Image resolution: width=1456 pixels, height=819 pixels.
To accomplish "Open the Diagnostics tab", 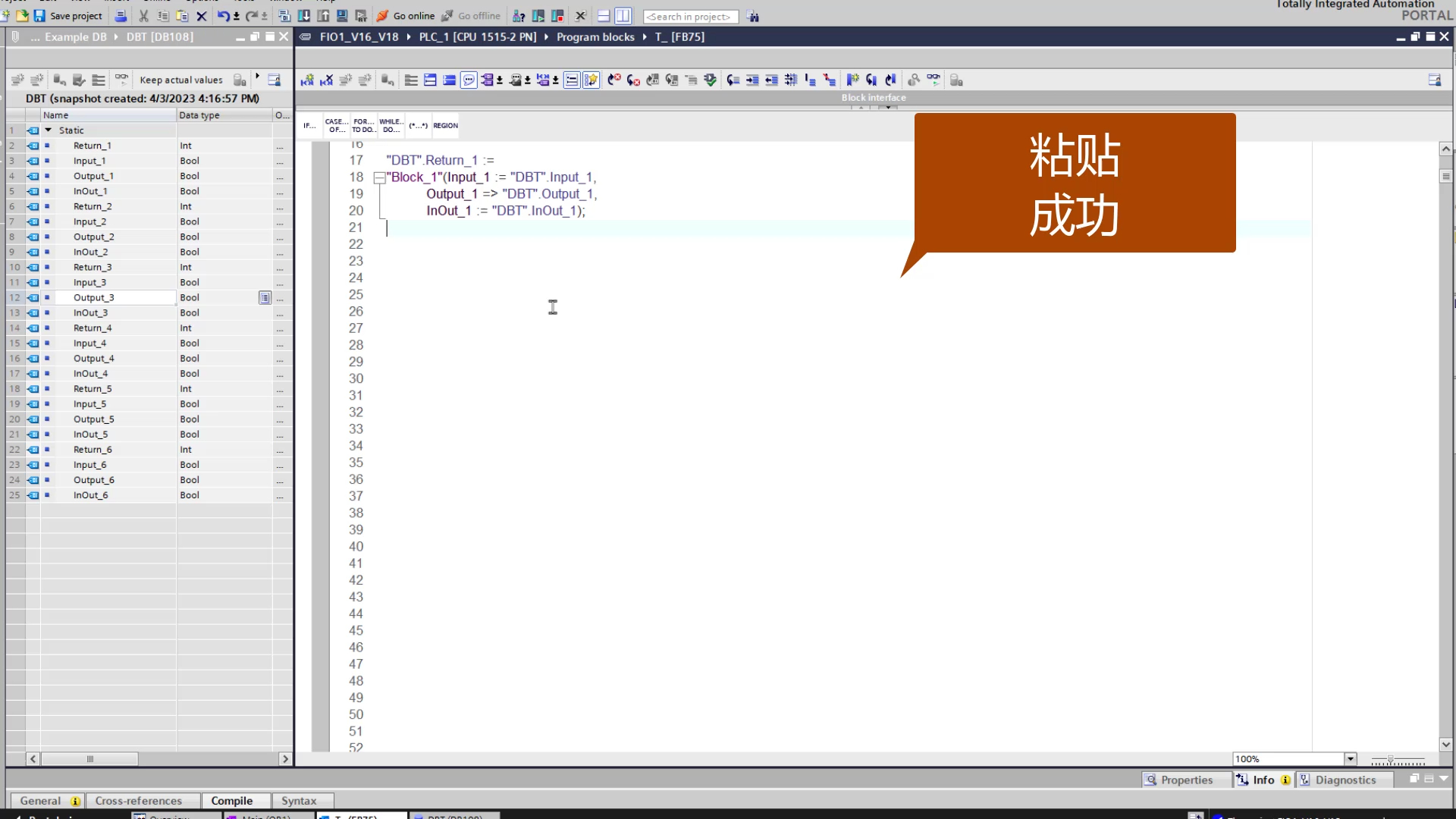I will click(1345, 780).
